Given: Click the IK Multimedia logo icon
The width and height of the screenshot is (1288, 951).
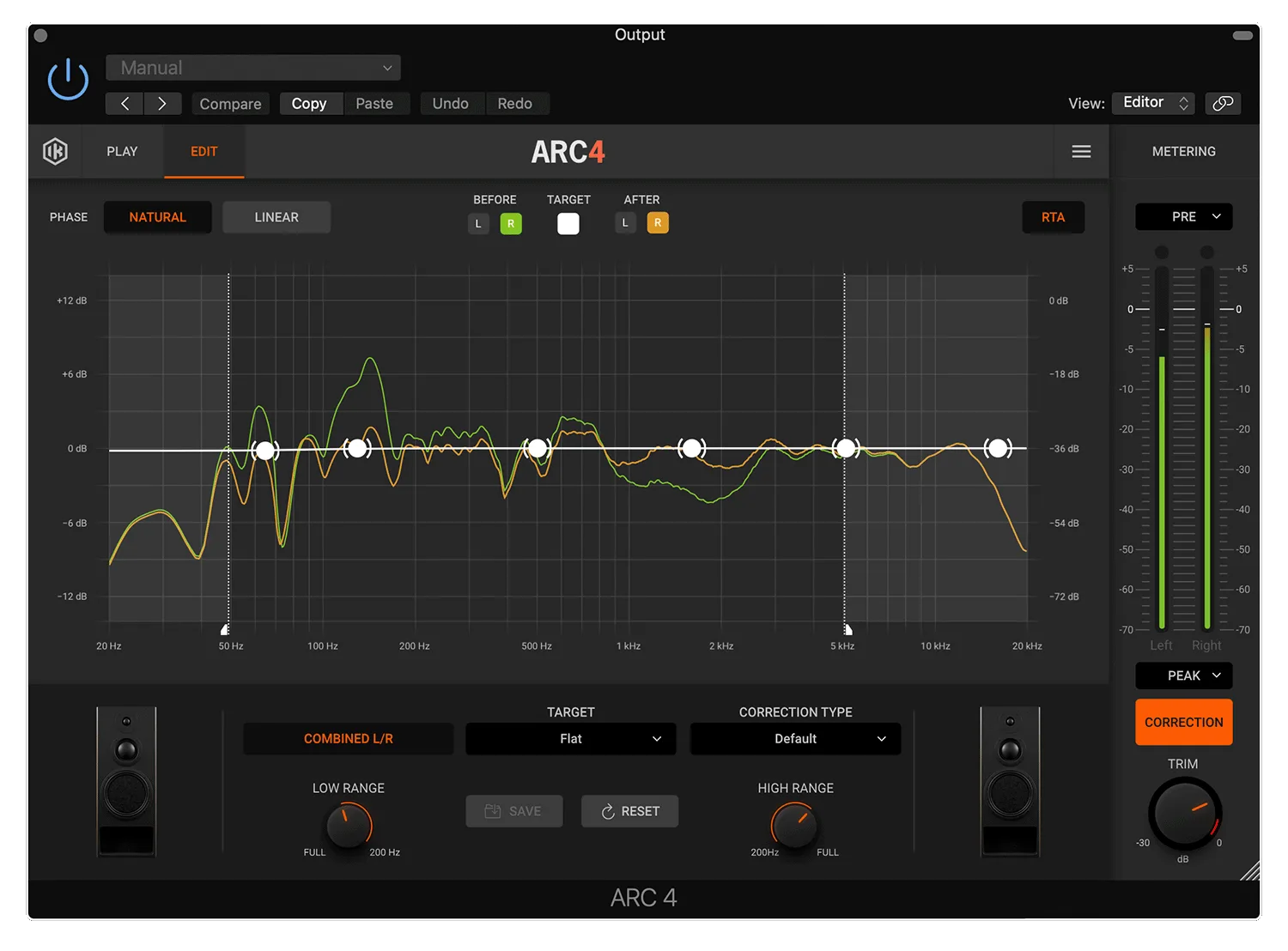Looking at the screenshot, I should [x=56, y=151].
